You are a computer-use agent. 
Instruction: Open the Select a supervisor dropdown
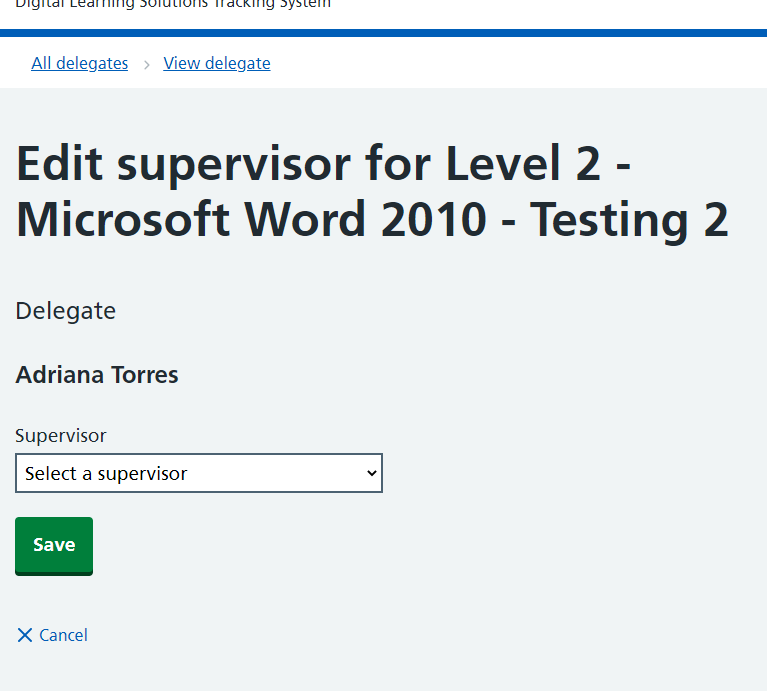(x=199, y=473)
